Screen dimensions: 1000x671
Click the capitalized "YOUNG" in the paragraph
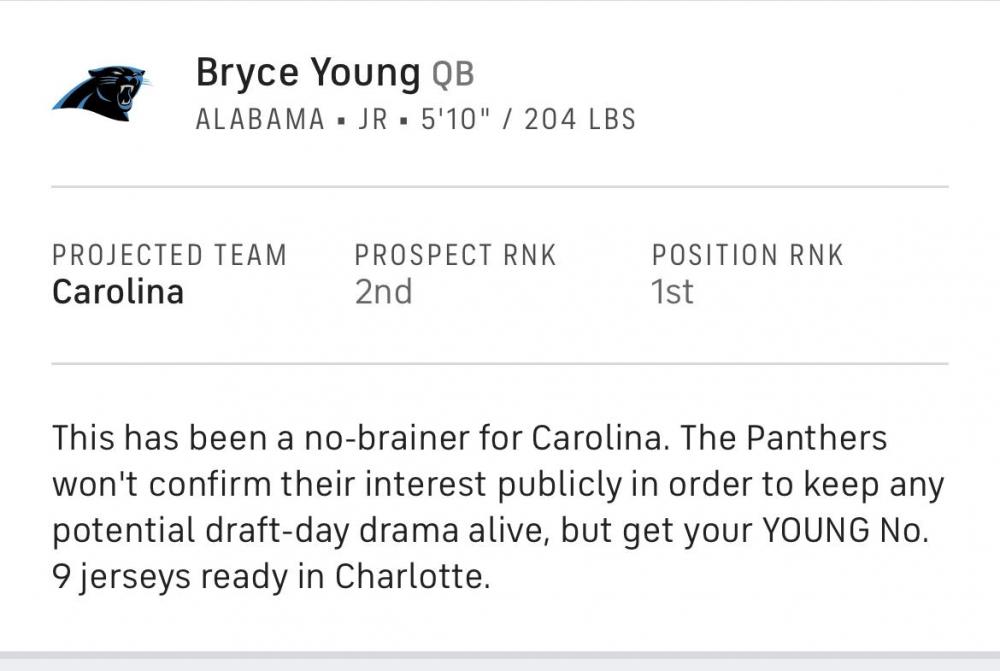[x=816, y=531]
